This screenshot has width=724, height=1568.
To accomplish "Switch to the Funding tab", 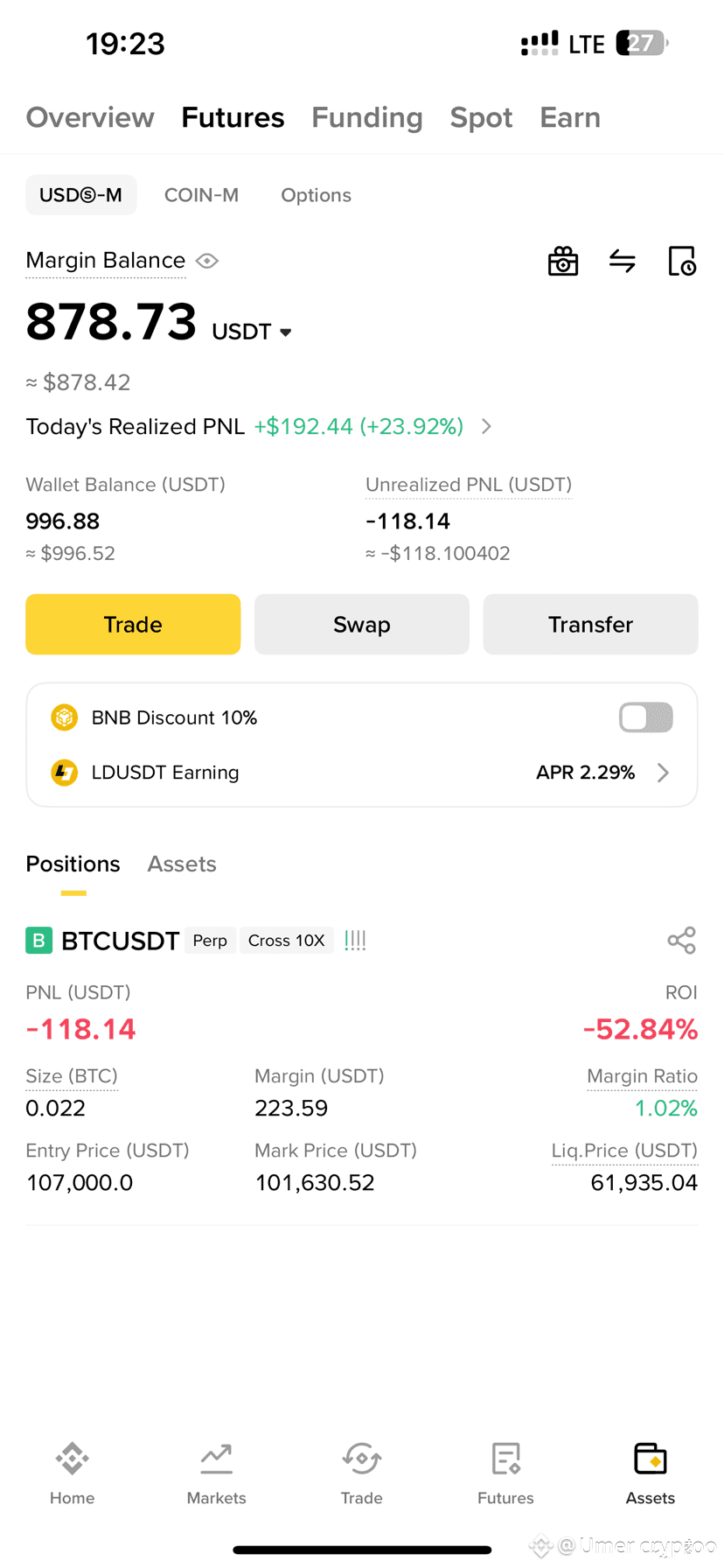I will [x=367, y=117].
